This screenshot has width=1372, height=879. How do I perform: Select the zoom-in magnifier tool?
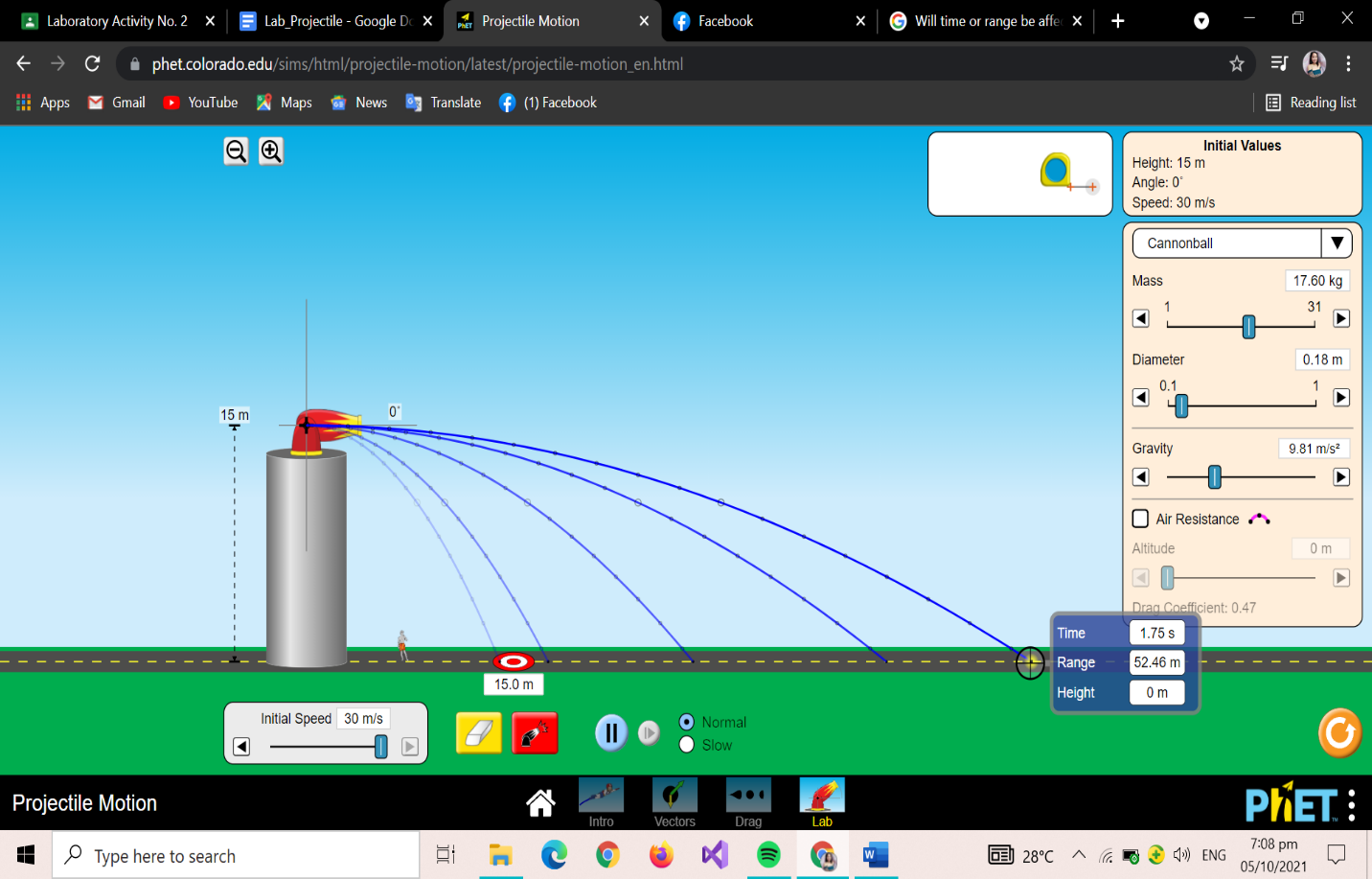(270, 150)
